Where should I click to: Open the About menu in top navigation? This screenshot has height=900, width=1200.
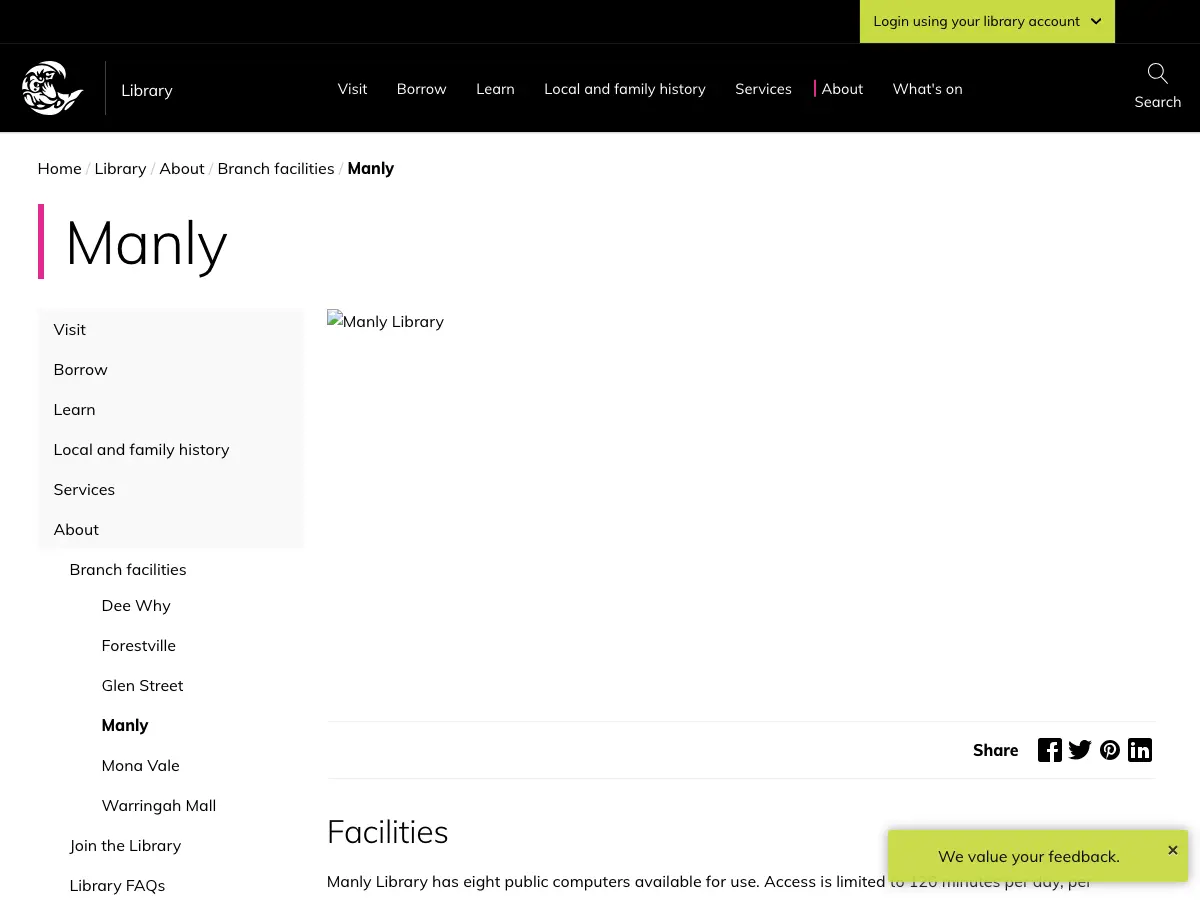click(x=842, y=89)
